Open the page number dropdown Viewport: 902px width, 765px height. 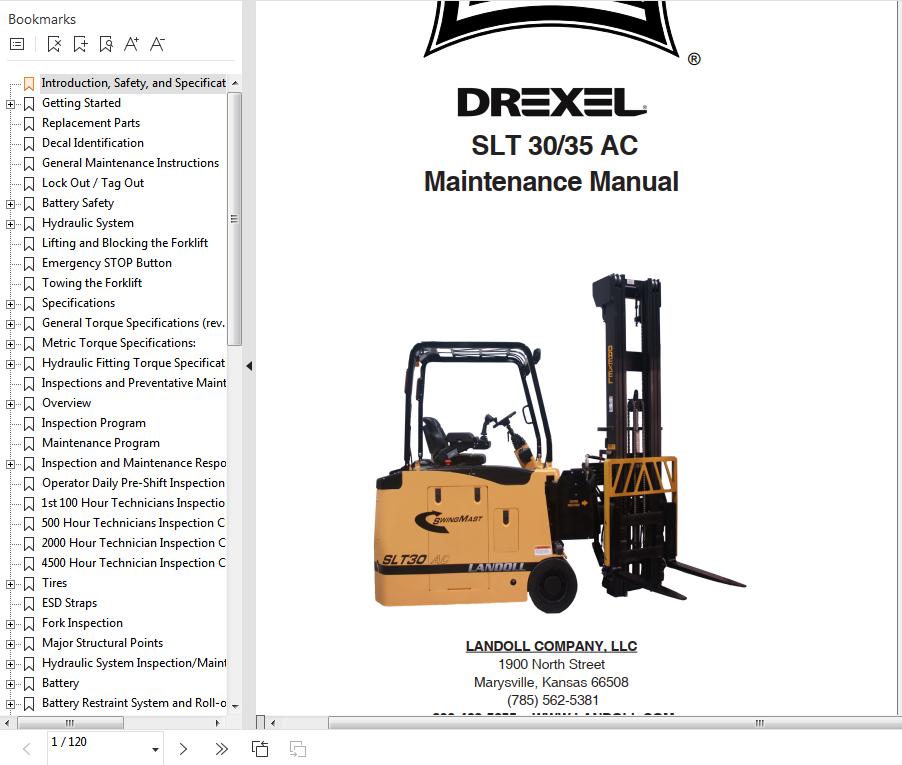tap(155, 749)
